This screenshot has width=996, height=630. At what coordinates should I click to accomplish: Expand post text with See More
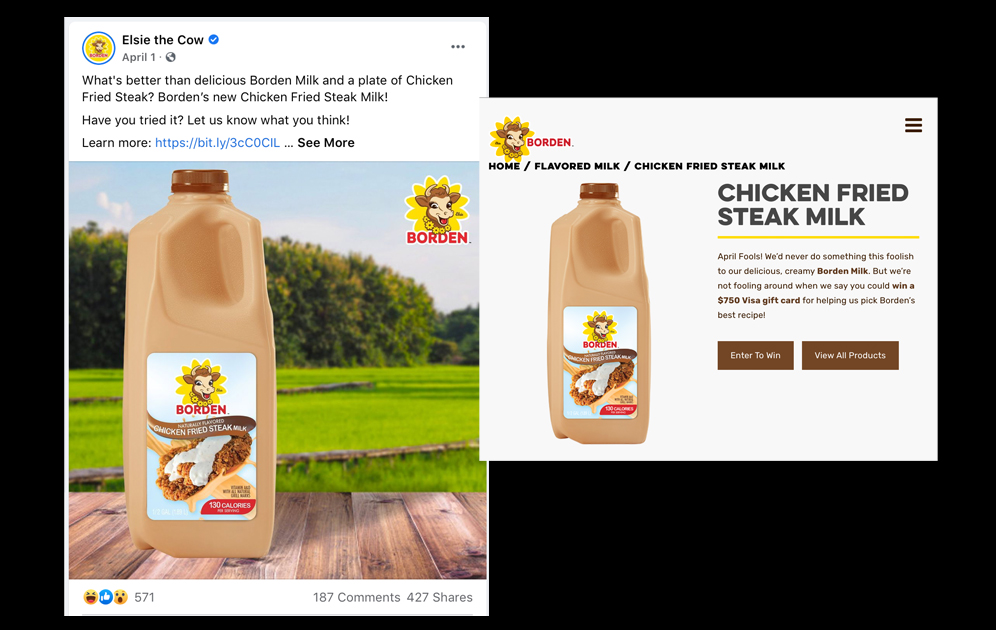click(326, 143)
